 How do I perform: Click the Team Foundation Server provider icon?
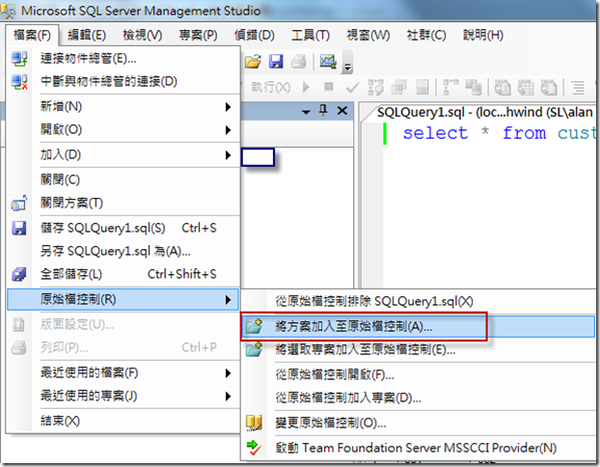tap(254, 447)
